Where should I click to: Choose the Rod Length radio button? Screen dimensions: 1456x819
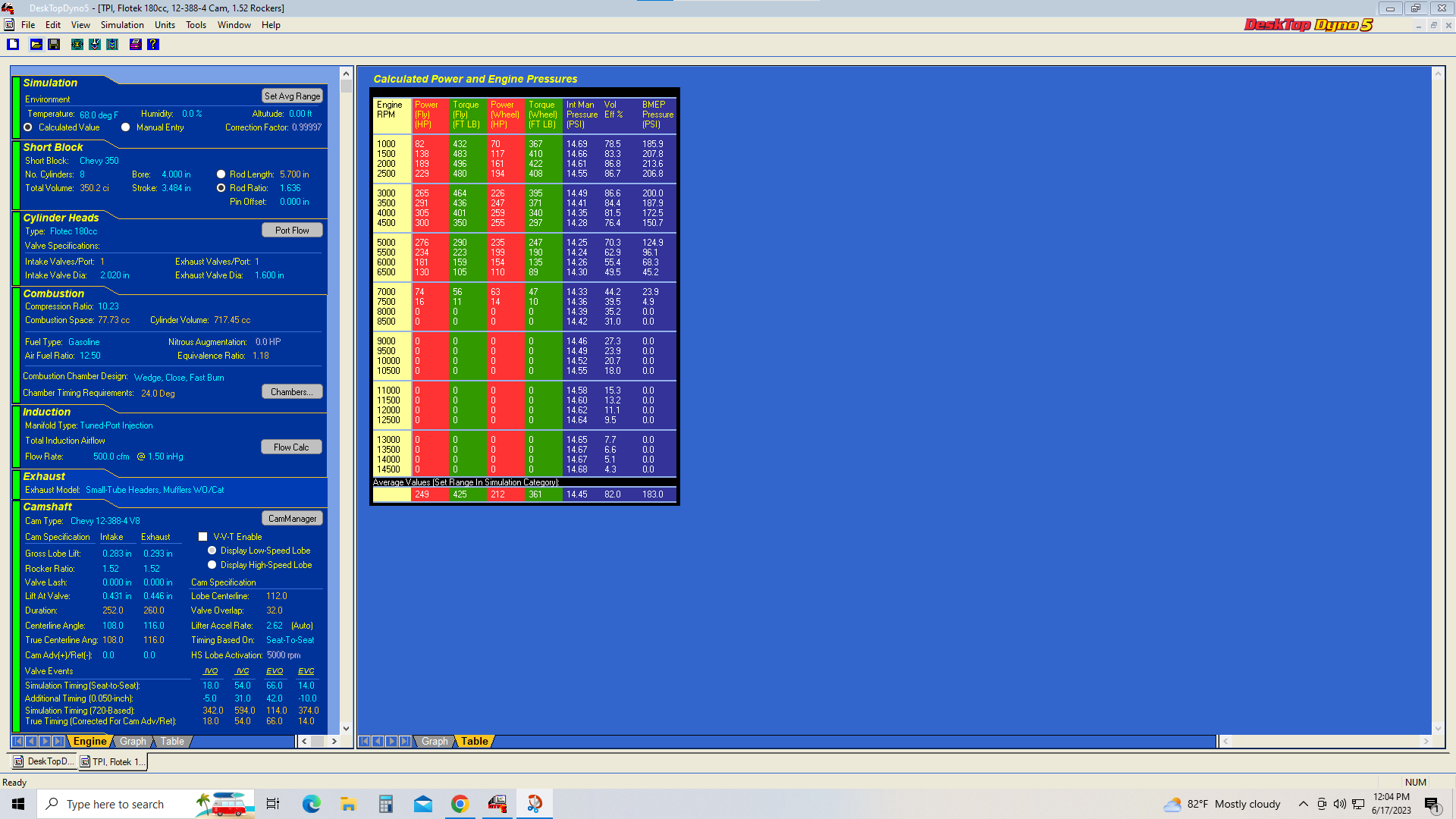[x=221, y=174]
